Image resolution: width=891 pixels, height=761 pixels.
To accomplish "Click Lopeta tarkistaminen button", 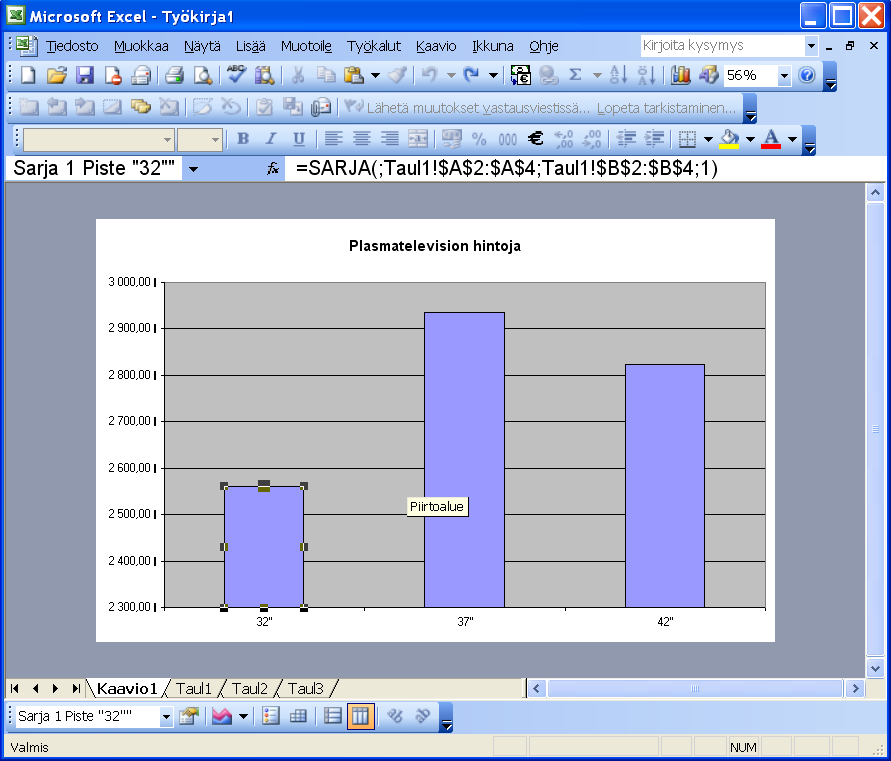I will point(666,107).
